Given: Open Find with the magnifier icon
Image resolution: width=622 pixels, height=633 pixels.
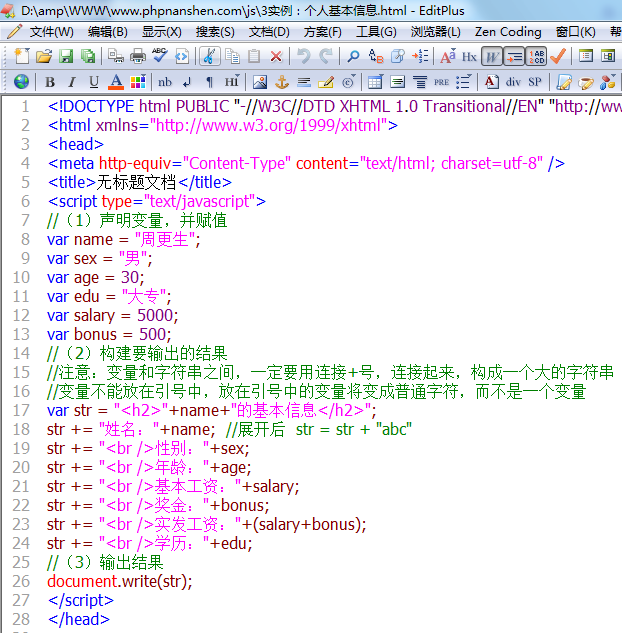Looking at the screenshot, I should click(354, 56).
